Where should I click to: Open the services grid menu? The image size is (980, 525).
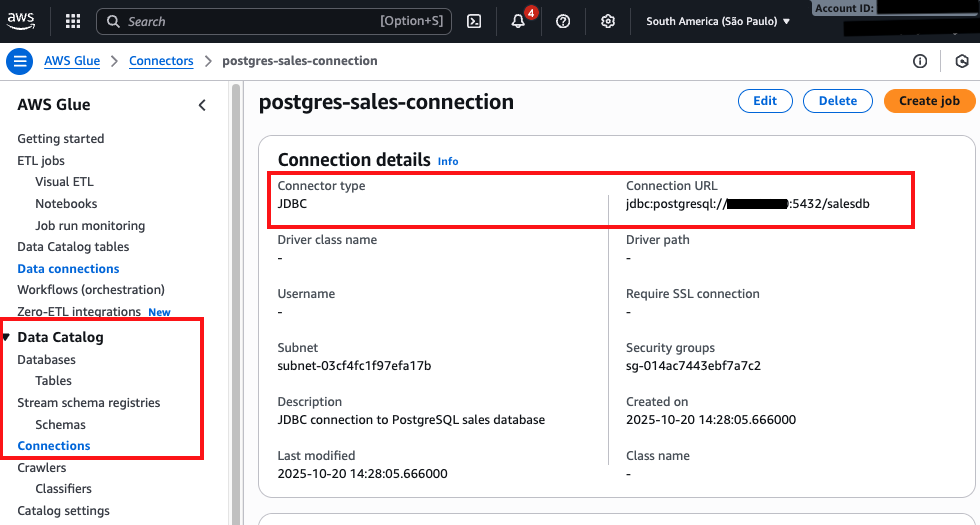[73, 21]
